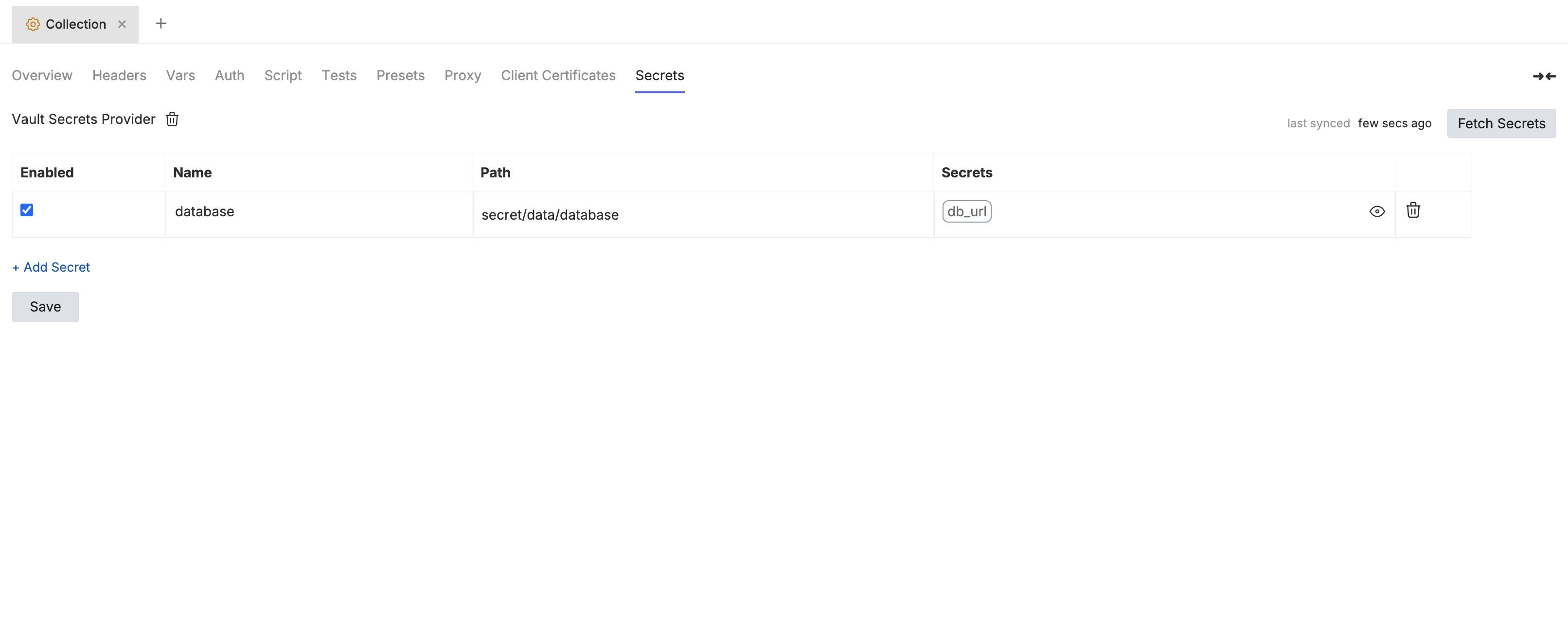
Task: Reveal the db_url secret with the eye icon
Action: 1377,212
